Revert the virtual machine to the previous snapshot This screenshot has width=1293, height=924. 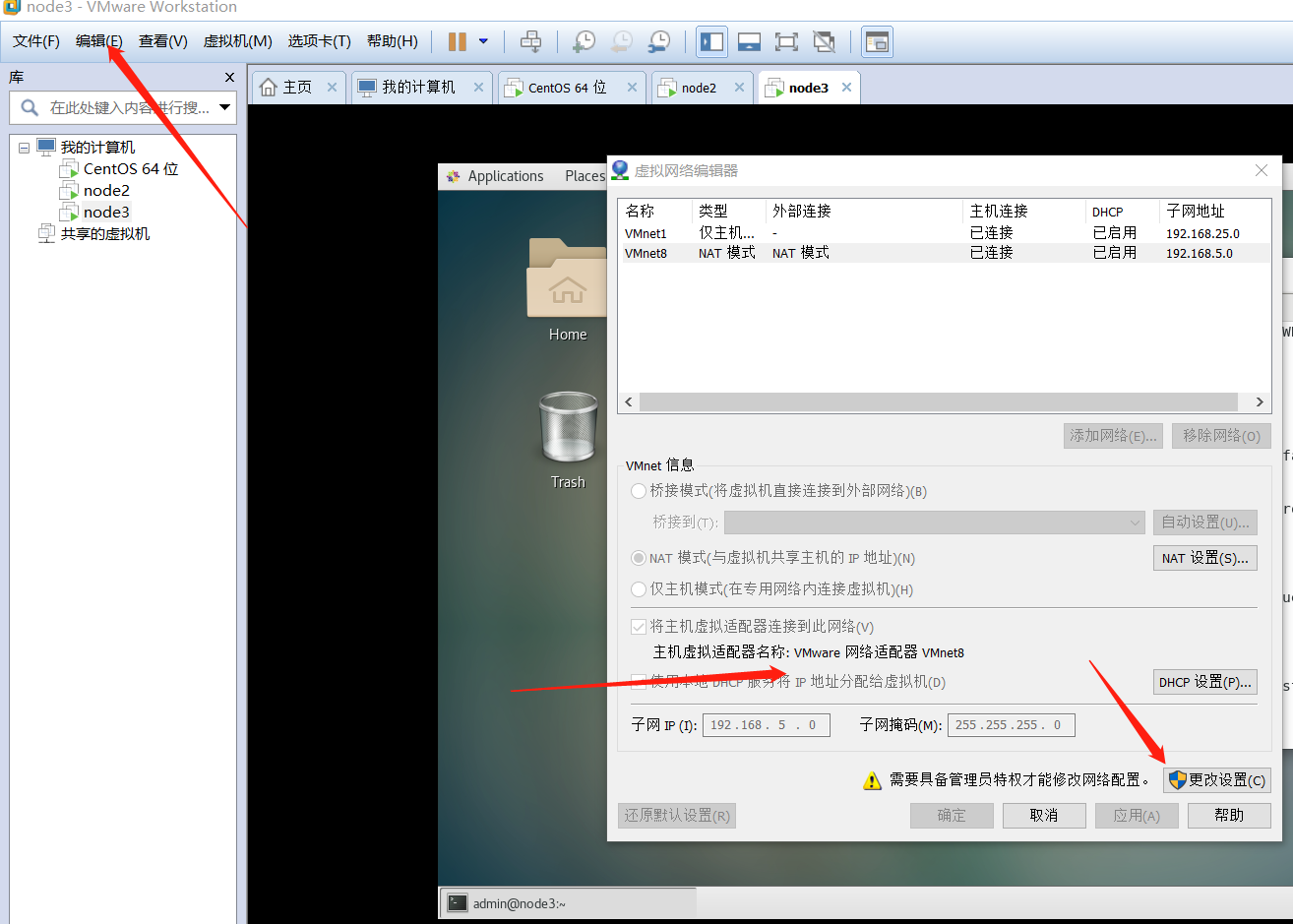tap(621, 41)
